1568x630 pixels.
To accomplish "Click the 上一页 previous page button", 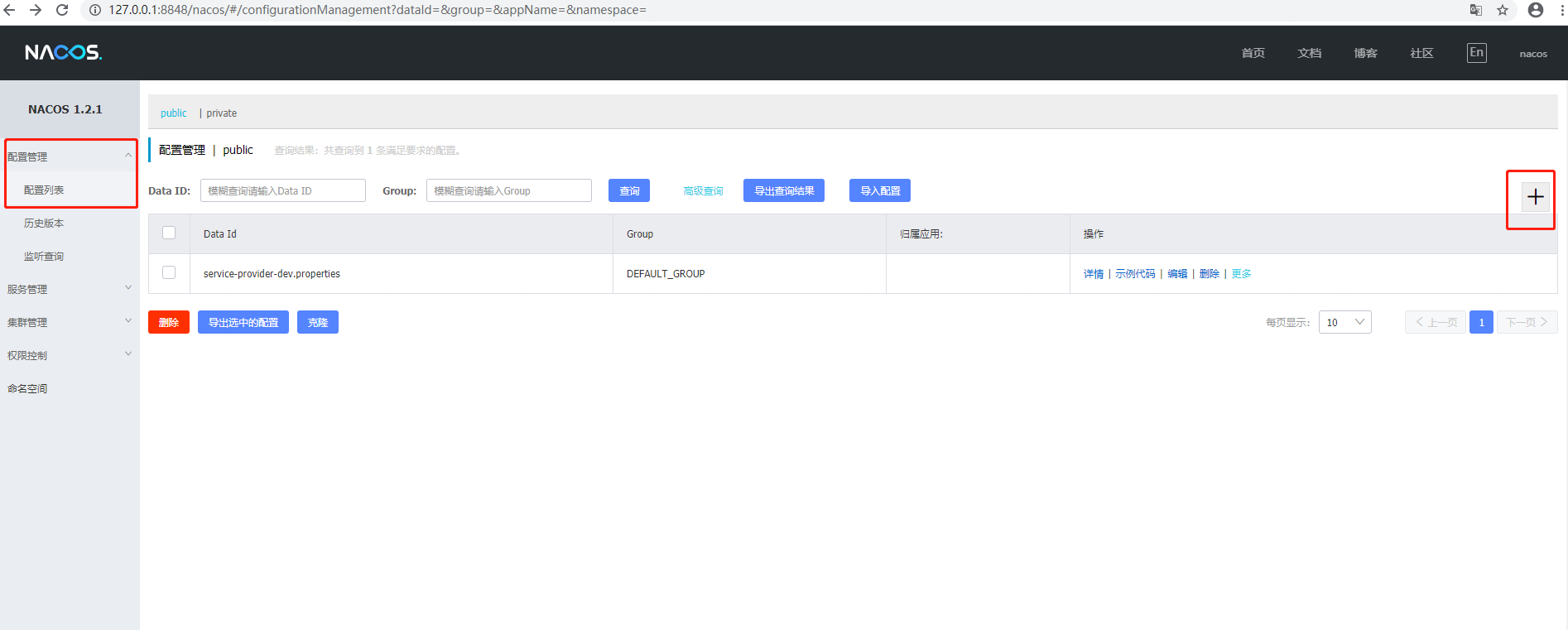I will (1436, 322).
